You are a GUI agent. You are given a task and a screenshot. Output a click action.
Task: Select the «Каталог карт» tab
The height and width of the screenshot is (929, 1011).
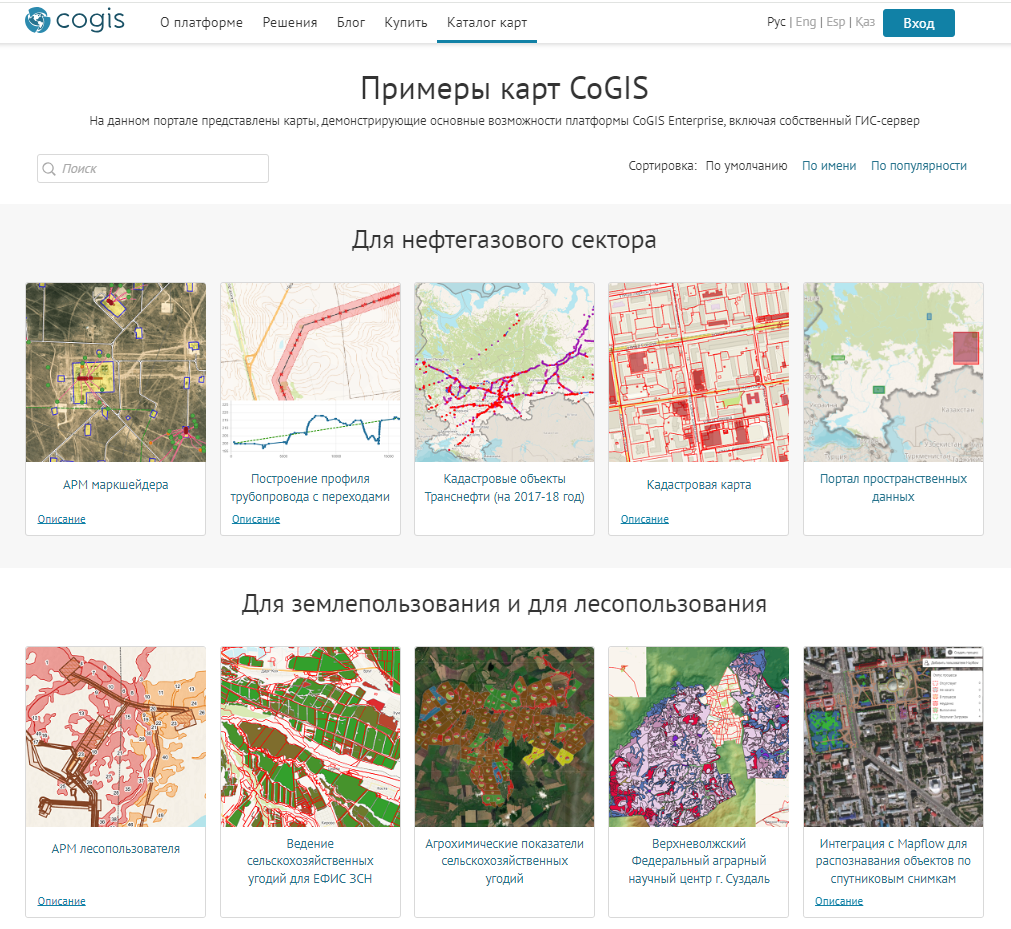[487, 22]
